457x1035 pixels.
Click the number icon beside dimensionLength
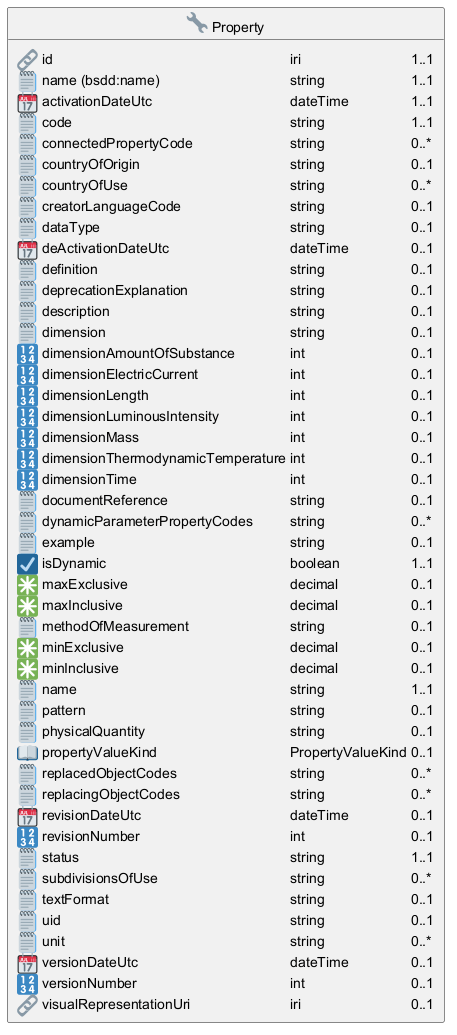27,395
